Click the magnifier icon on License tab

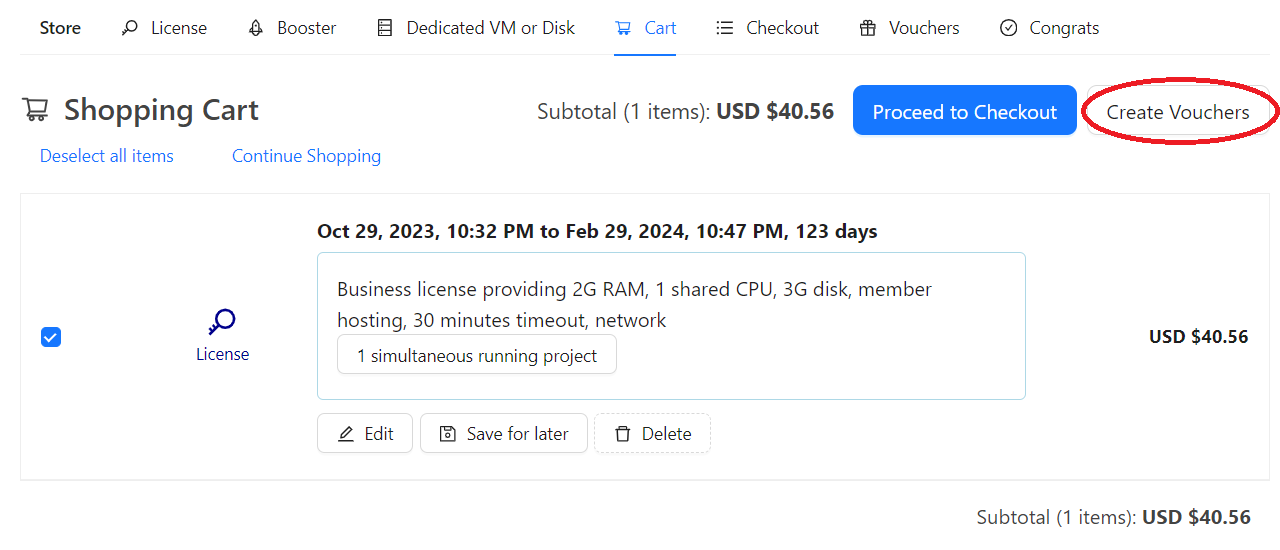(x=130, y=28)
